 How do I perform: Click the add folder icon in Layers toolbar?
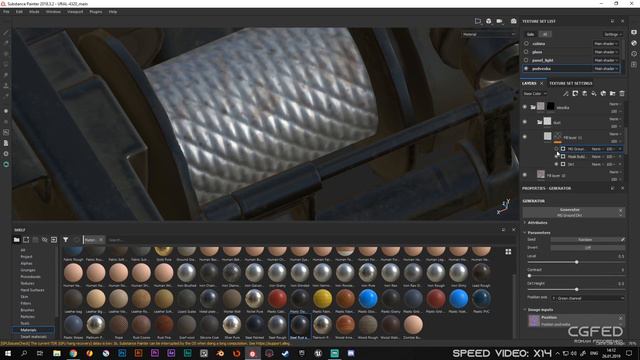pos(613,93)
